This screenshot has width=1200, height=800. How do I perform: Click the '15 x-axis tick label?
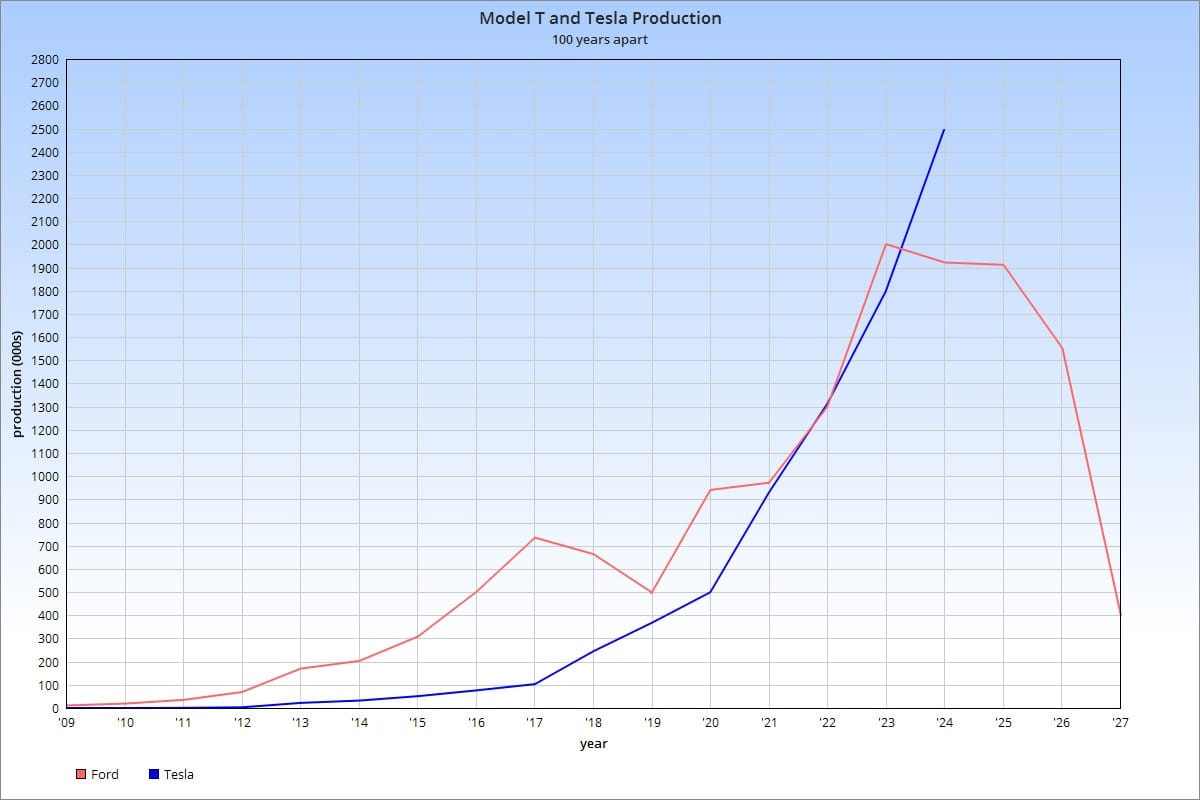tap(418, 721)
